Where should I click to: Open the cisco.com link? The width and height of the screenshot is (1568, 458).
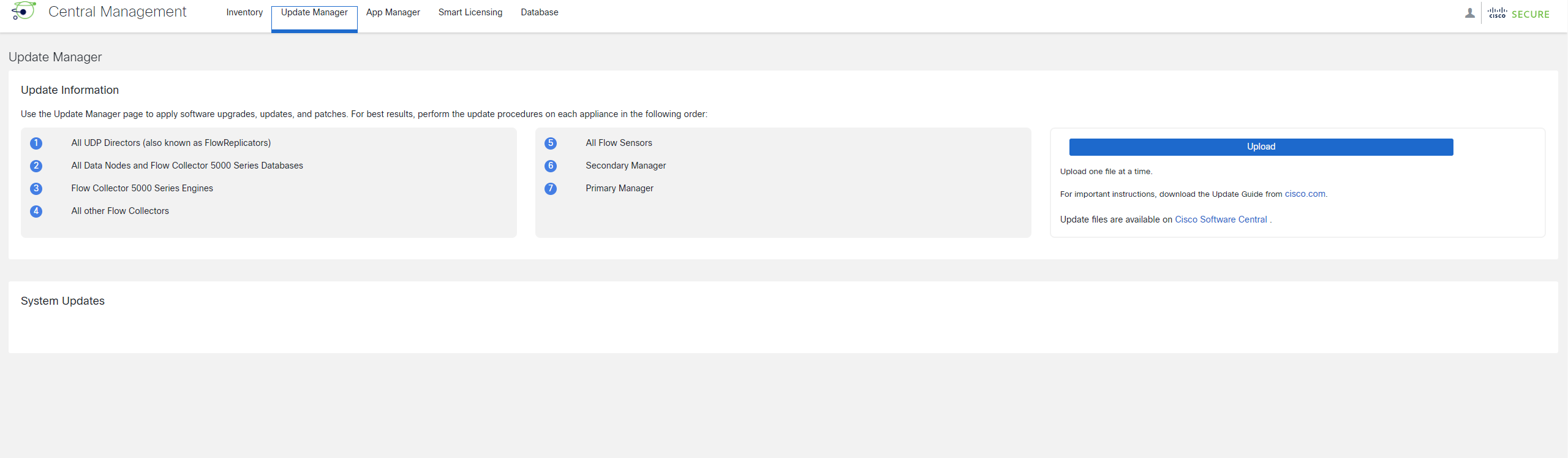[x=1305, y=194]
